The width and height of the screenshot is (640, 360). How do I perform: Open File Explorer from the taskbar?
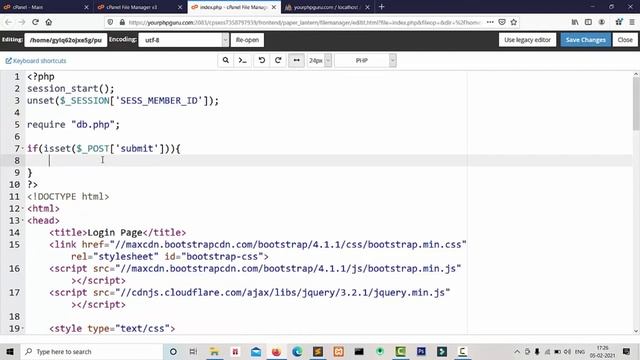tap(214, 351)
